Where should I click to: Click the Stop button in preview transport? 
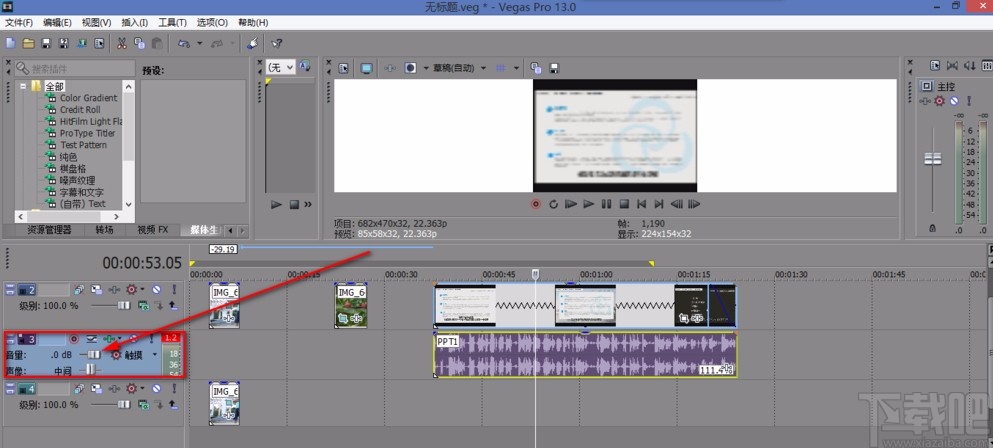click(x=623, y=204)
